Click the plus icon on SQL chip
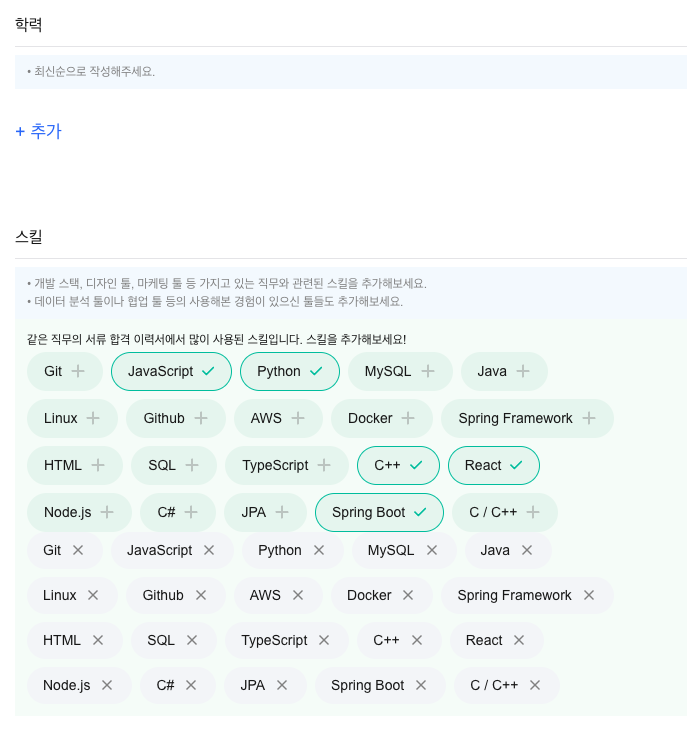The height and width of the screenshot is (731, 687). pyautogui.click(x=192, y=465)
